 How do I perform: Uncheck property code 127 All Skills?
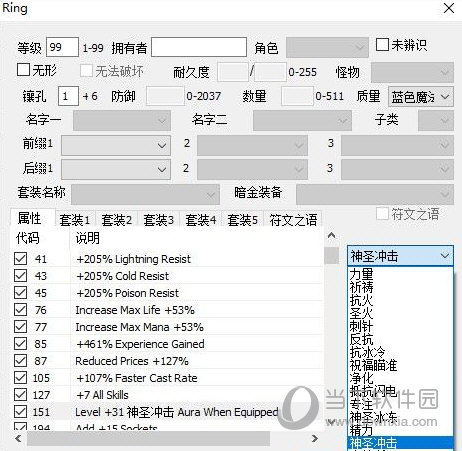point(20,395)
